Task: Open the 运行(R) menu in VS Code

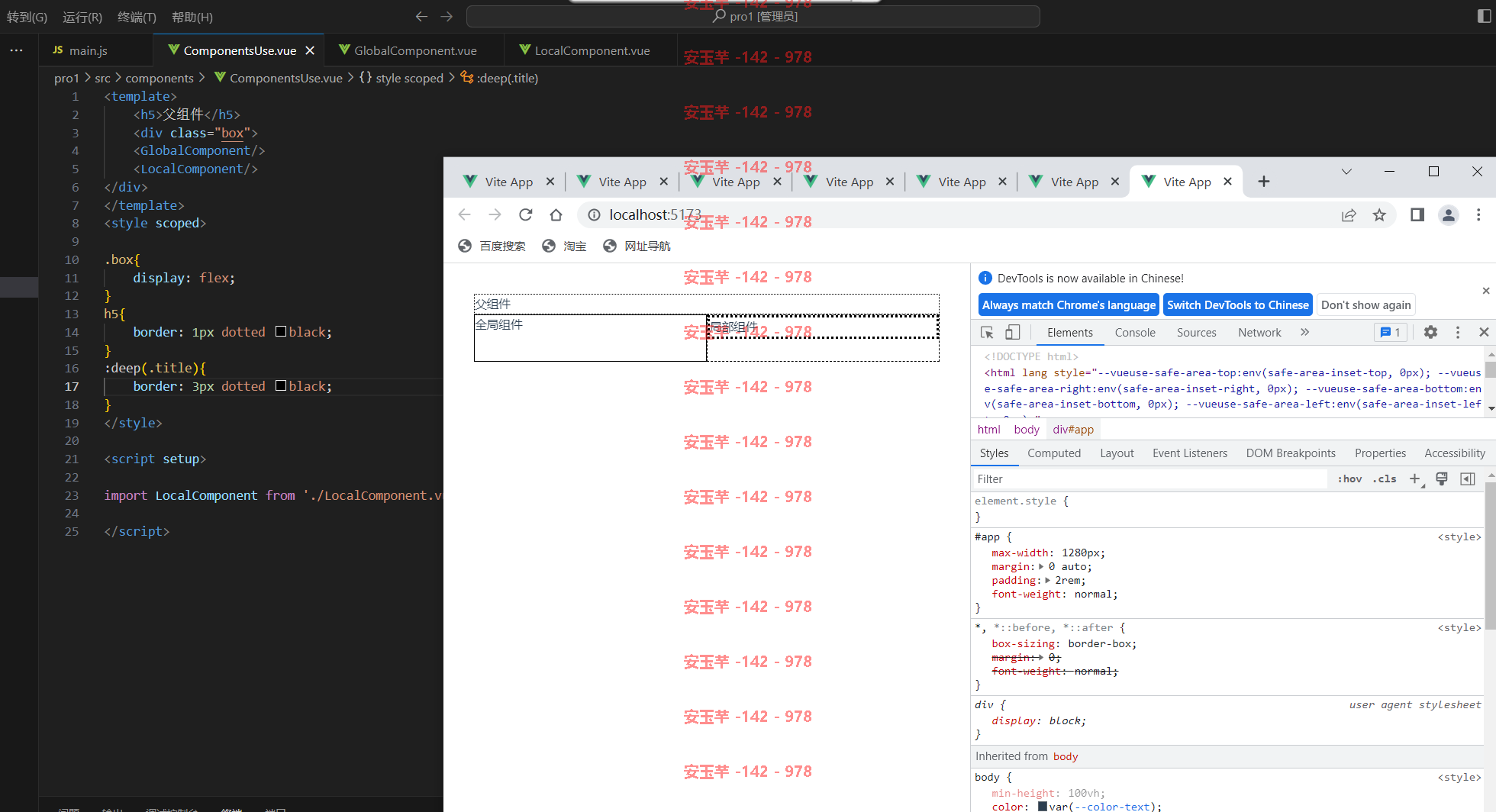Action: point(82,17)
